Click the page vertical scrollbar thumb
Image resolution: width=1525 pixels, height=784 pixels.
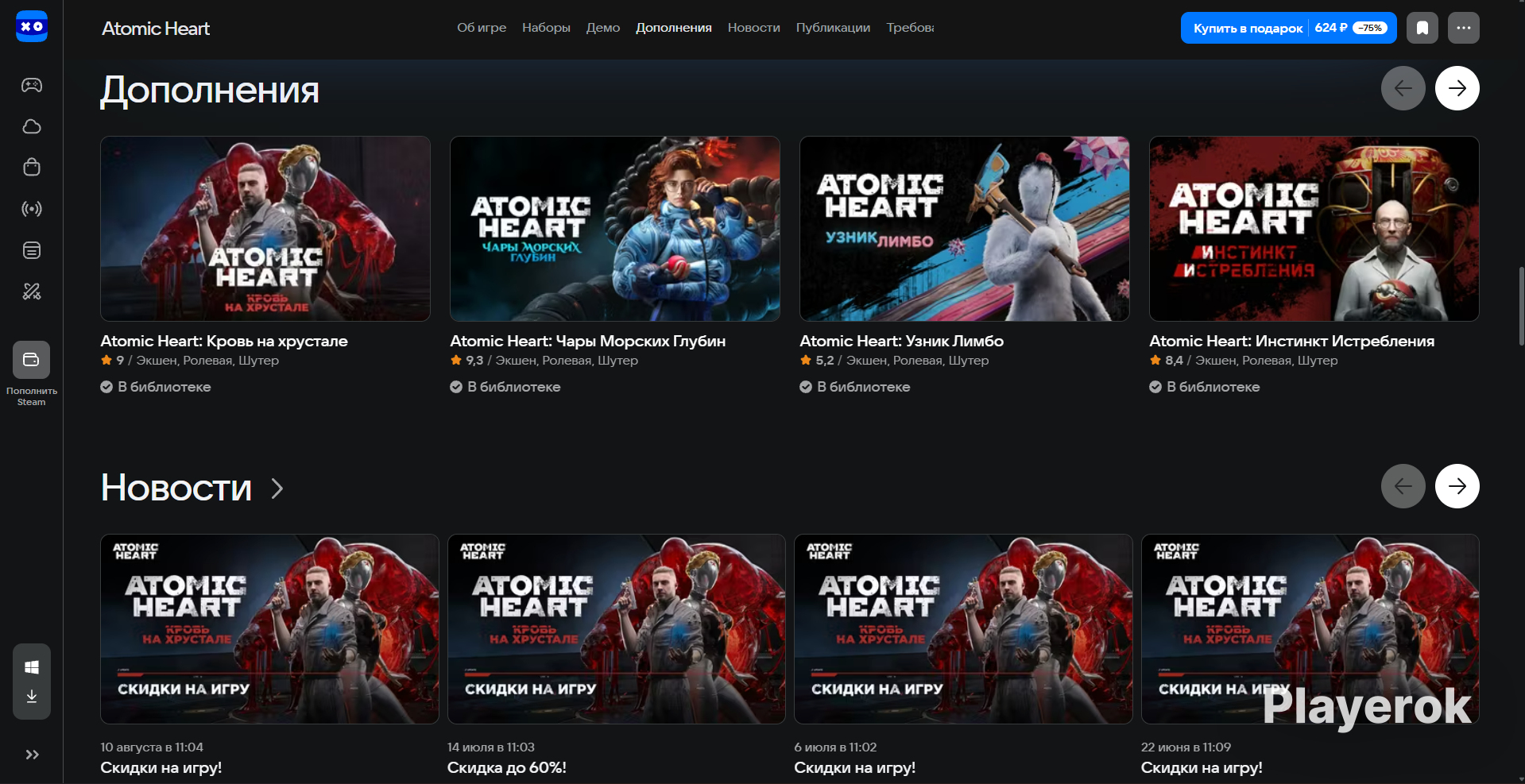pos(1521,306)
